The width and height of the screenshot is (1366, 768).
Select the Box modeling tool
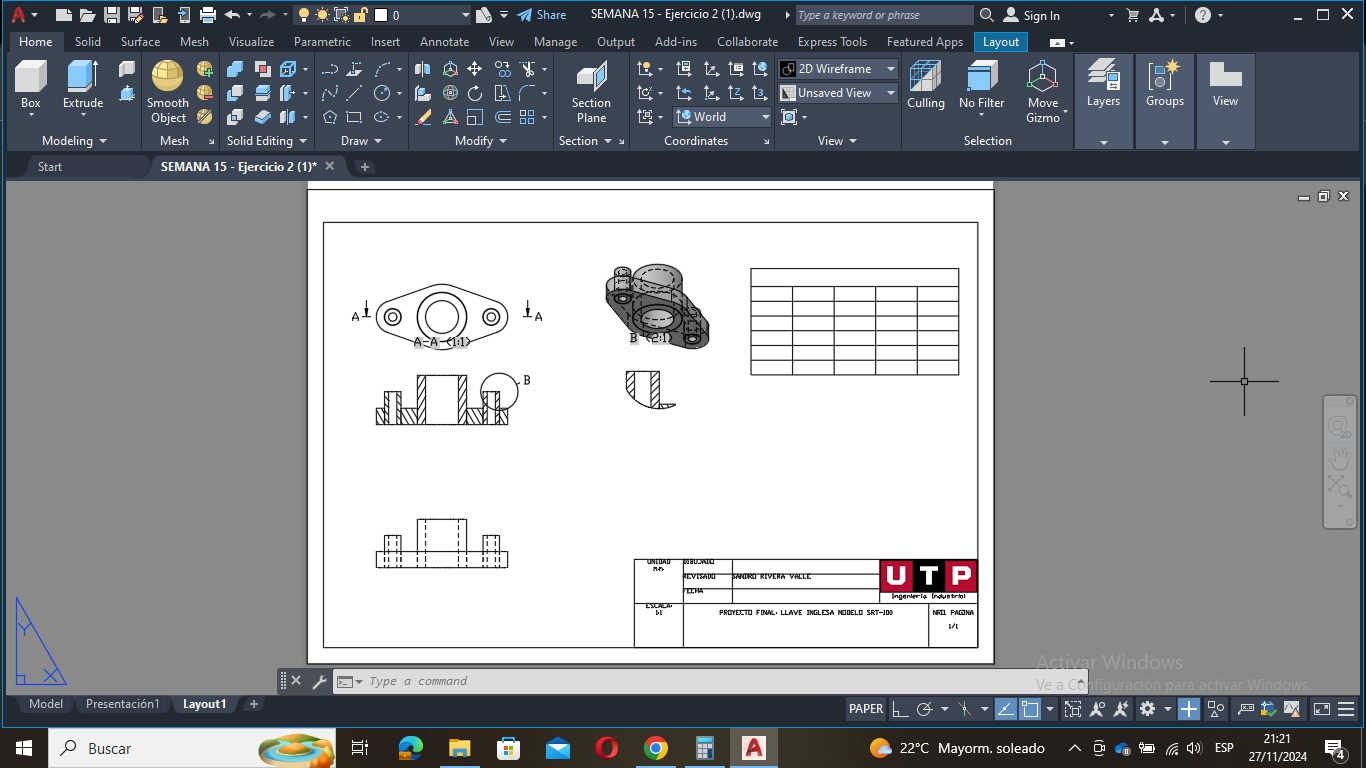click(31, 84)
